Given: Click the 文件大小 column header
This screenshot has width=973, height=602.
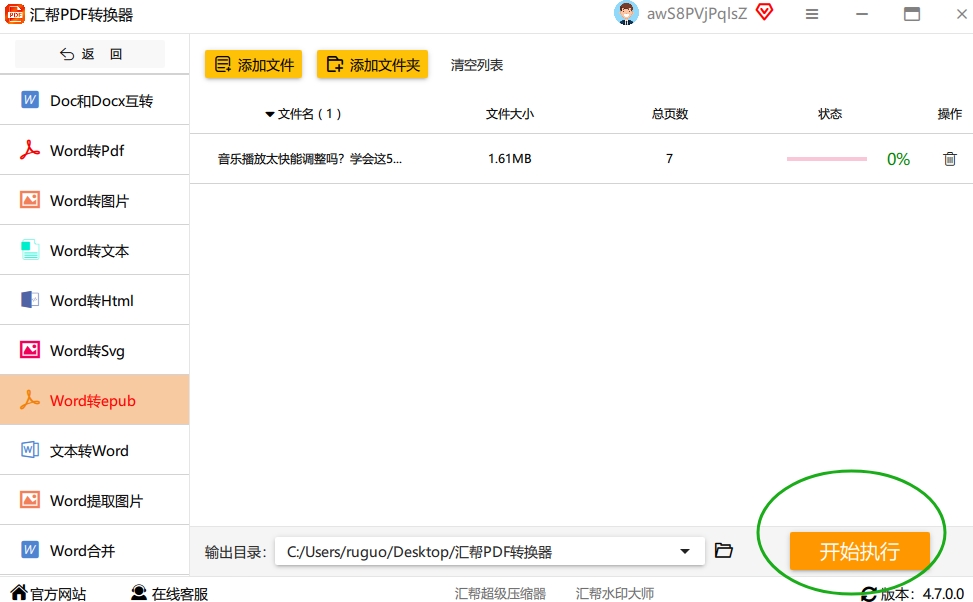Looking at the screenshot, I should point(509,114).
